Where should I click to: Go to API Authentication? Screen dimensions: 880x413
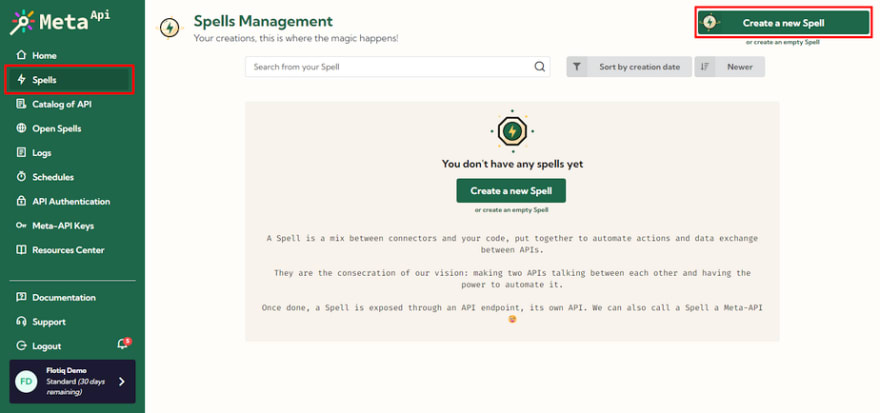point(72,201)
